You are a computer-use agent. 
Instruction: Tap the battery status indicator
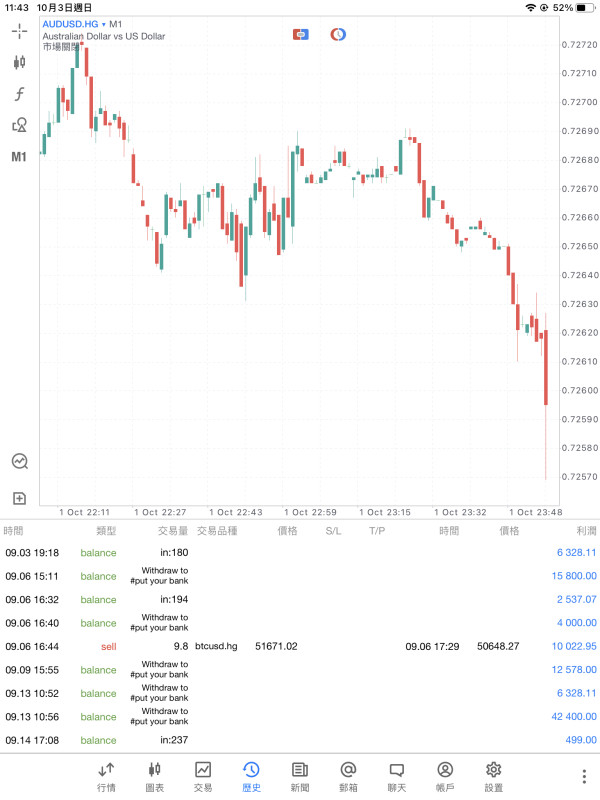(x=584, y=8)
